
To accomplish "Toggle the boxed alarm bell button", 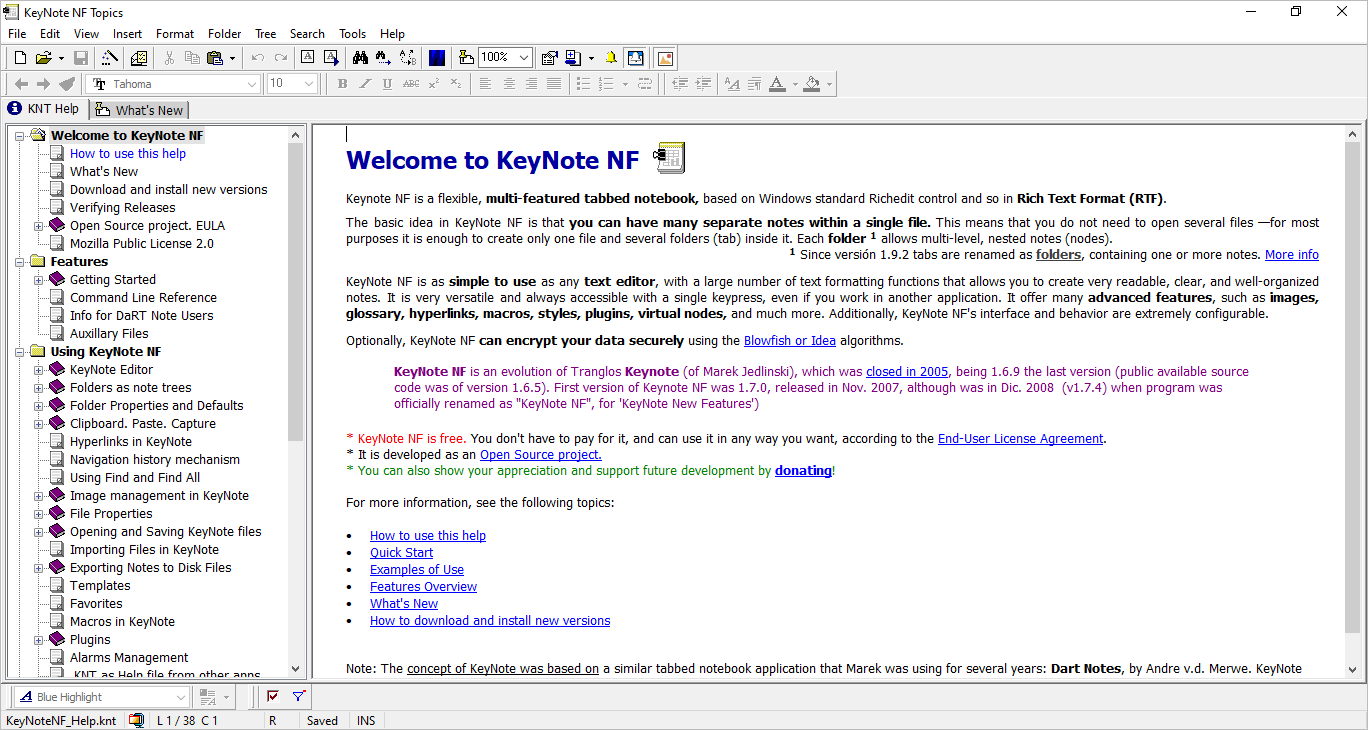I will click(636, 58).
